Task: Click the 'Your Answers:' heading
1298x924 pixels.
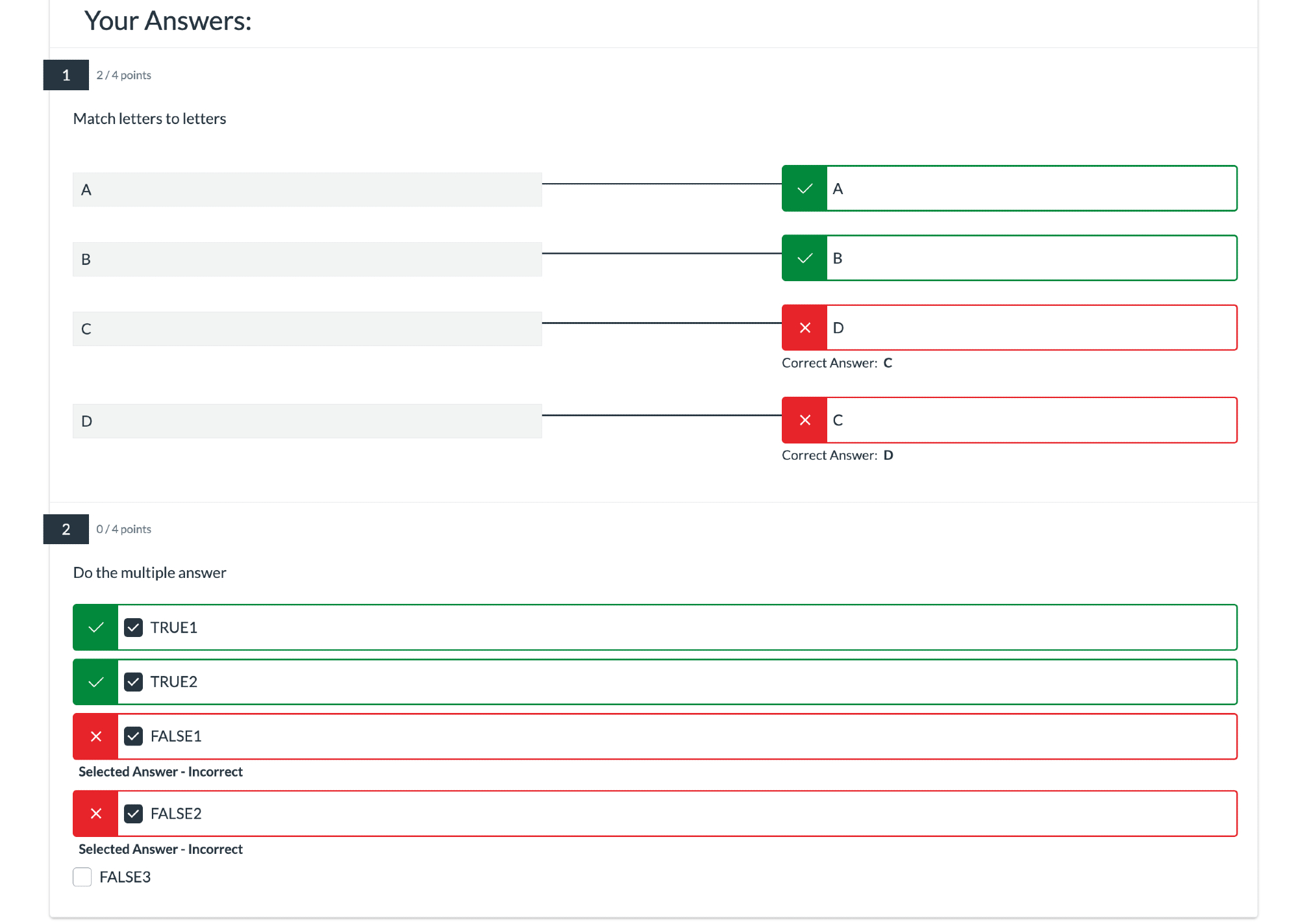Action: (168, 21)
